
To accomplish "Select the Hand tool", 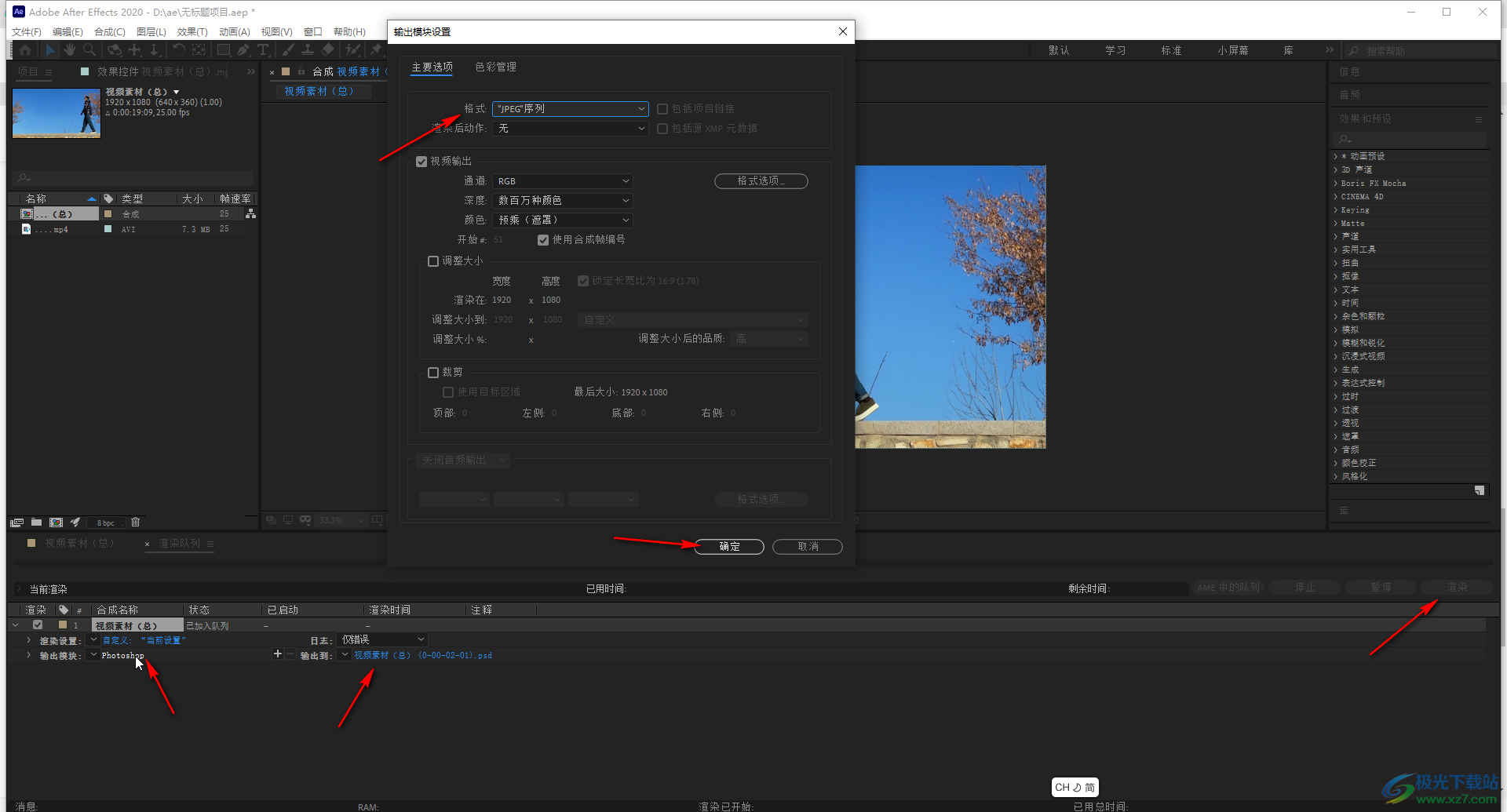I will coord(70,50).
